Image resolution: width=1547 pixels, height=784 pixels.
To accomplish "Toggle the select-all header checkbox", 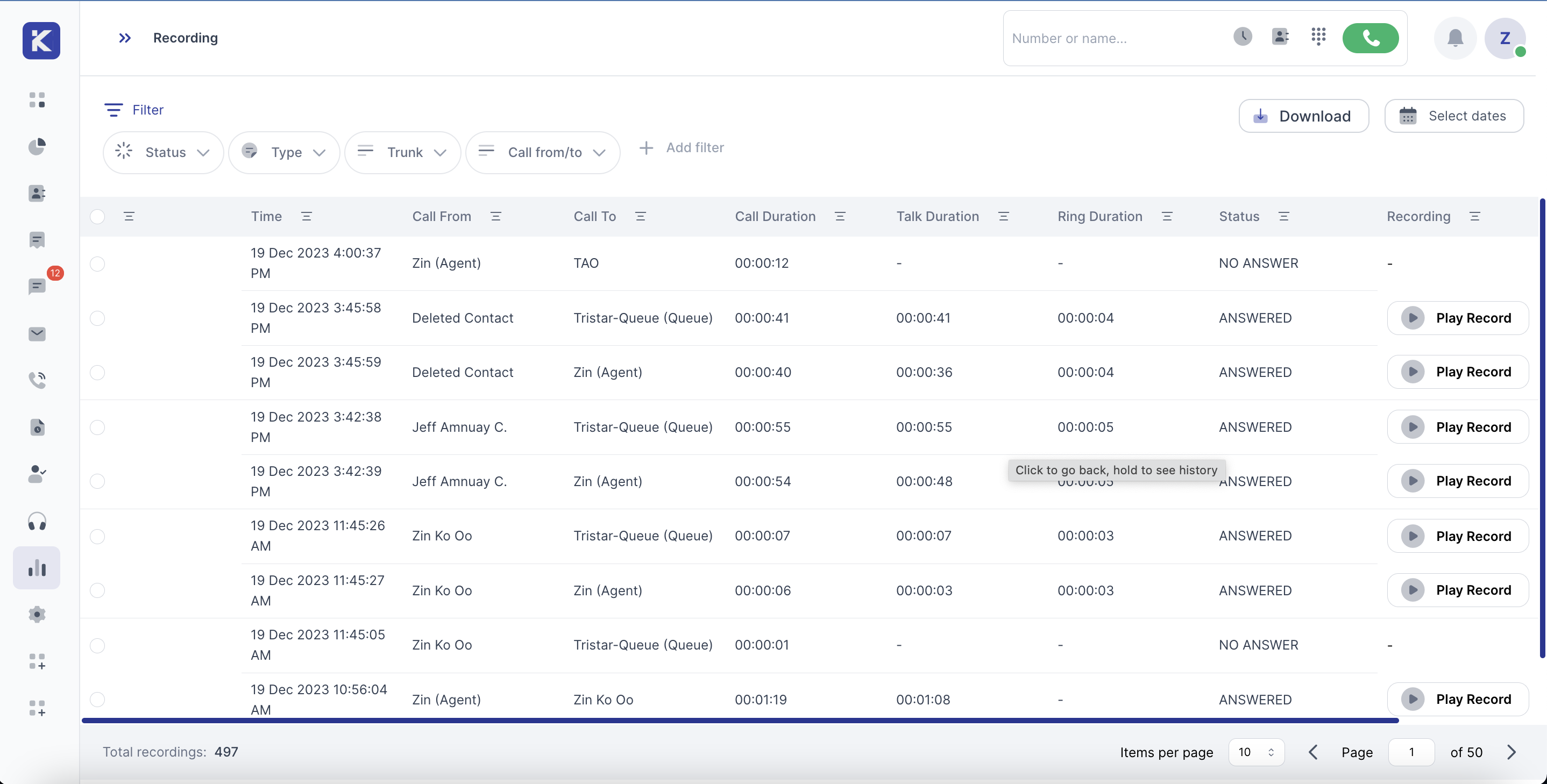I will point(97,216).
